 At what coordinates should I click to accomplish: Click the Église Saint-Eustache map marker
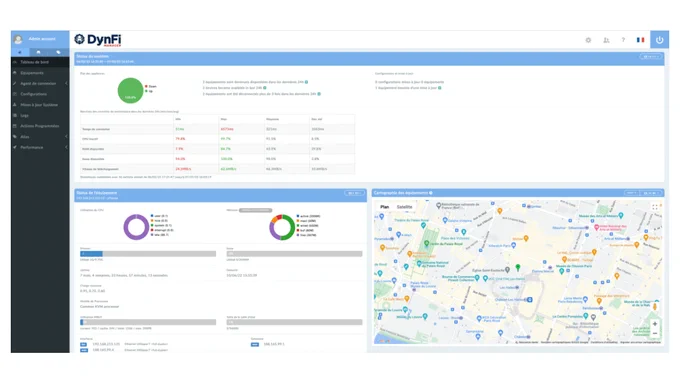pyautogui.click(x=507, y=270)
